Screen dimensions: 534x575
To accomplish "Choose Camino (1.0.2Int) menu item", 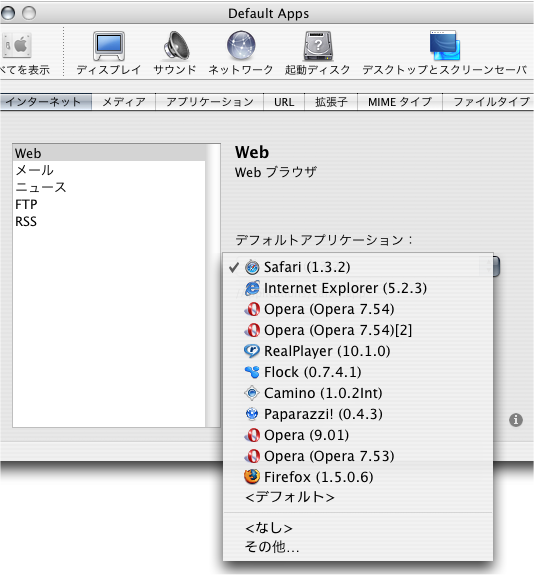I will [358, 393].
